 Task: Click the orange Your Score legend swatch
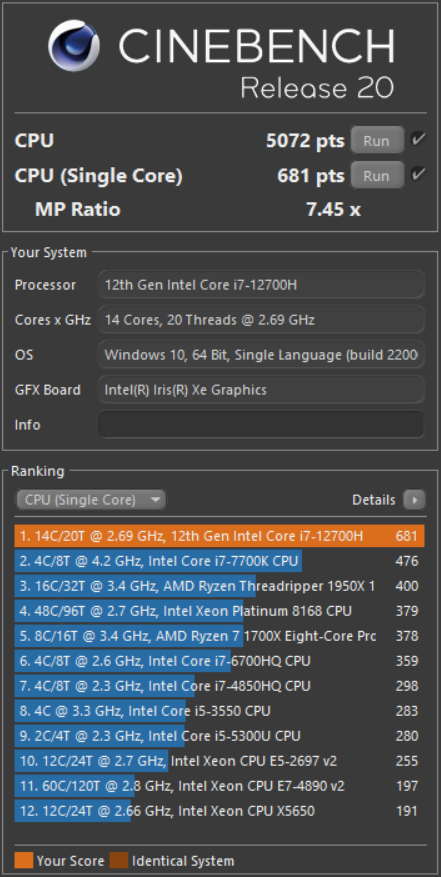pos(24,860)
